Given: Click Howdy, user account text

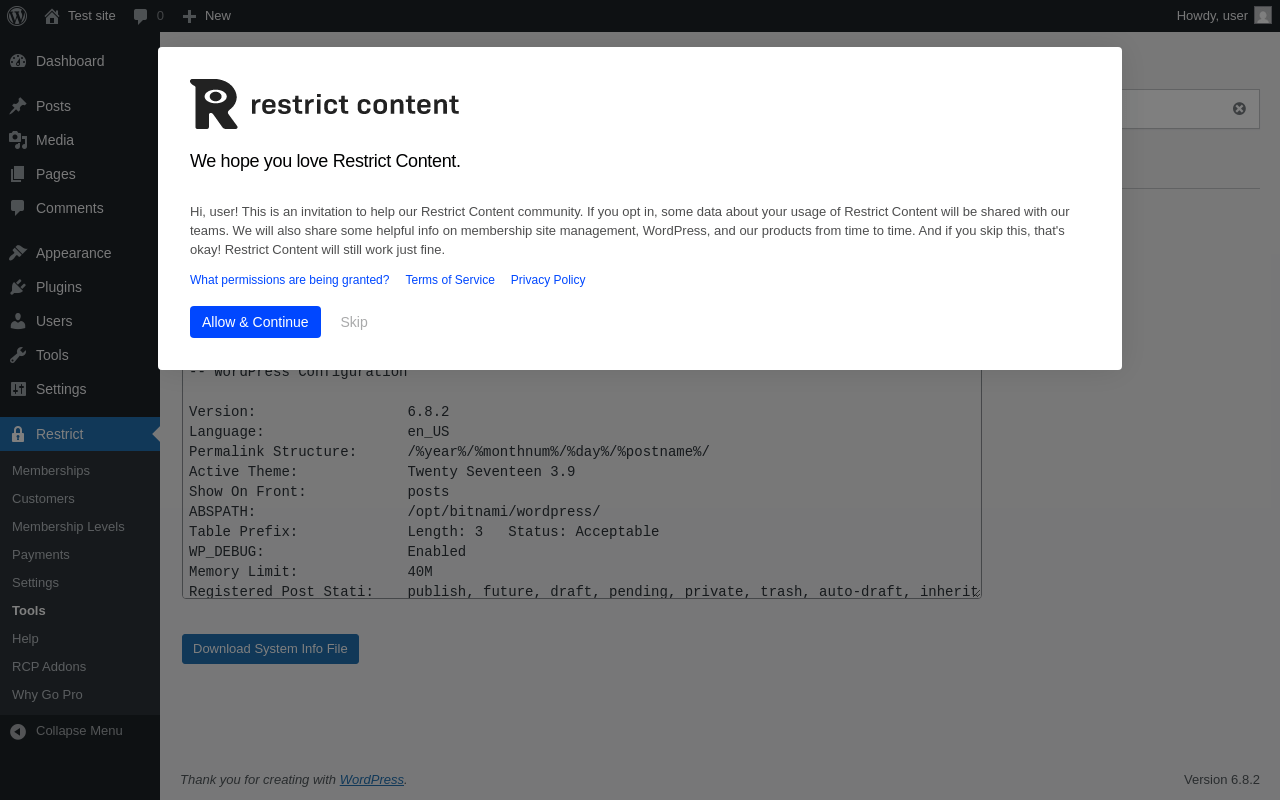Looking at the screenshot, I should click(1212, 16).
